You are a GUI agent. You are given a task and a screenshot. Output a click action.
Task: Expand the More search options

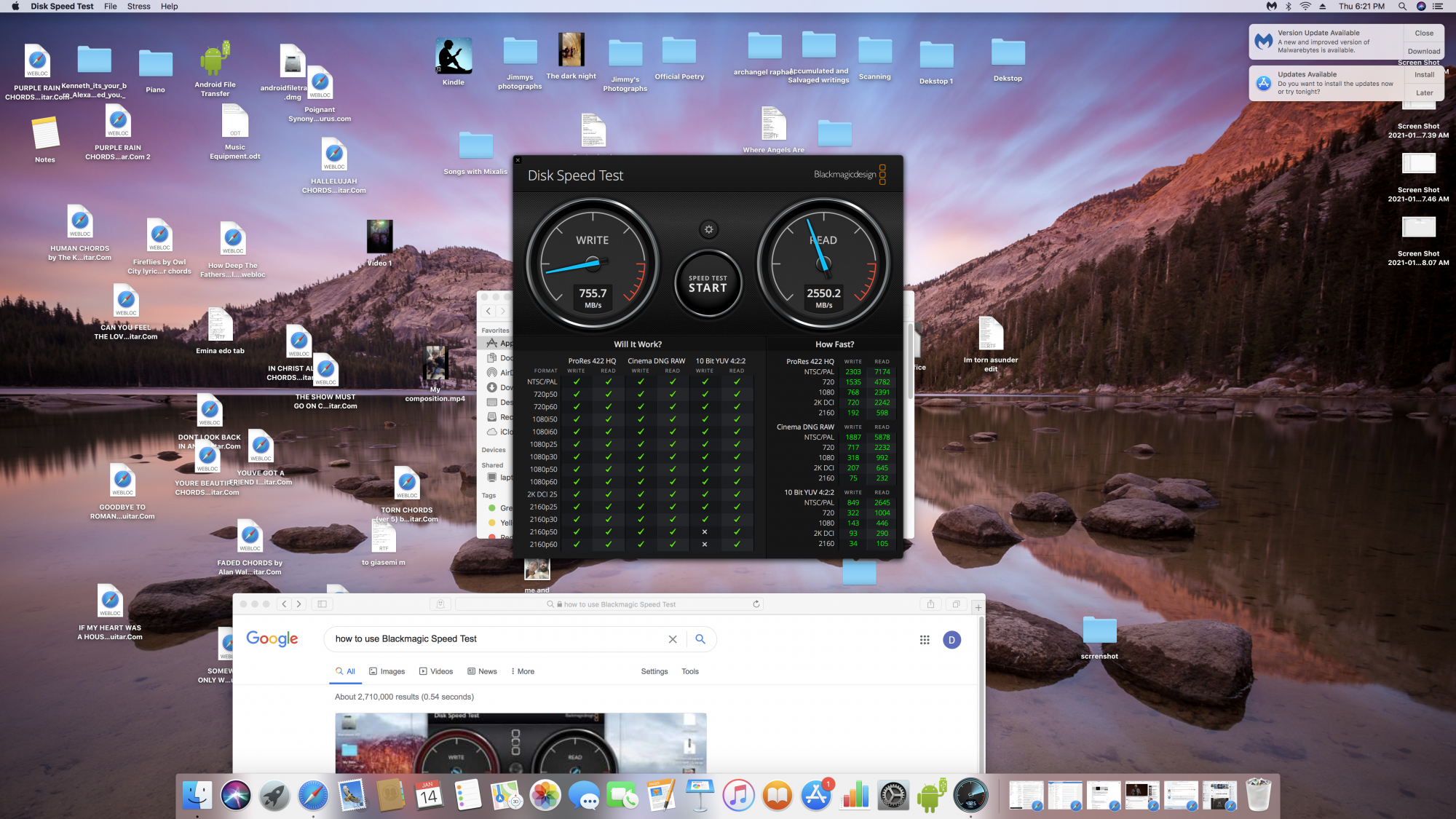(523, 671)
